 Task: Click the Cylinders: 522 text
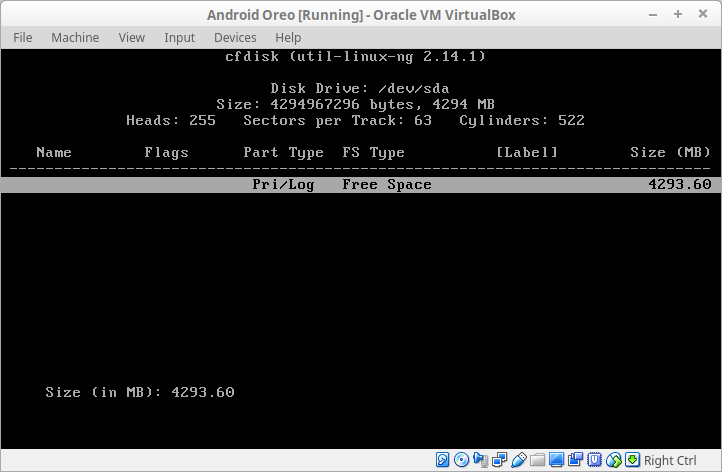pos(522,121)
